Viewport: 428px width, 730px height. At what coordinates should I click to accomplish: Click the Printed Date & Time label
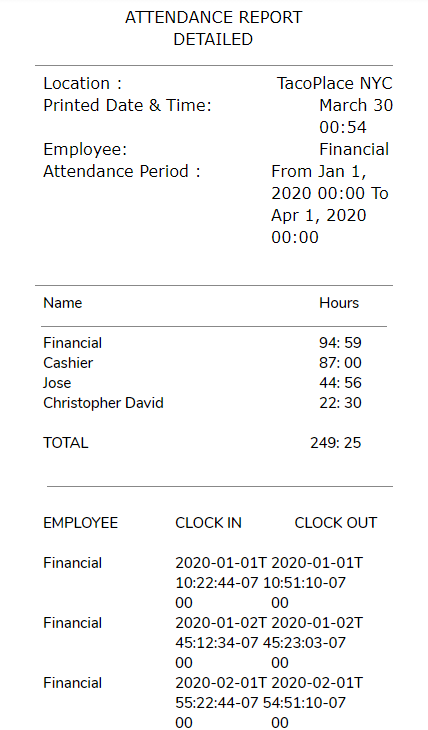[127, 106]
